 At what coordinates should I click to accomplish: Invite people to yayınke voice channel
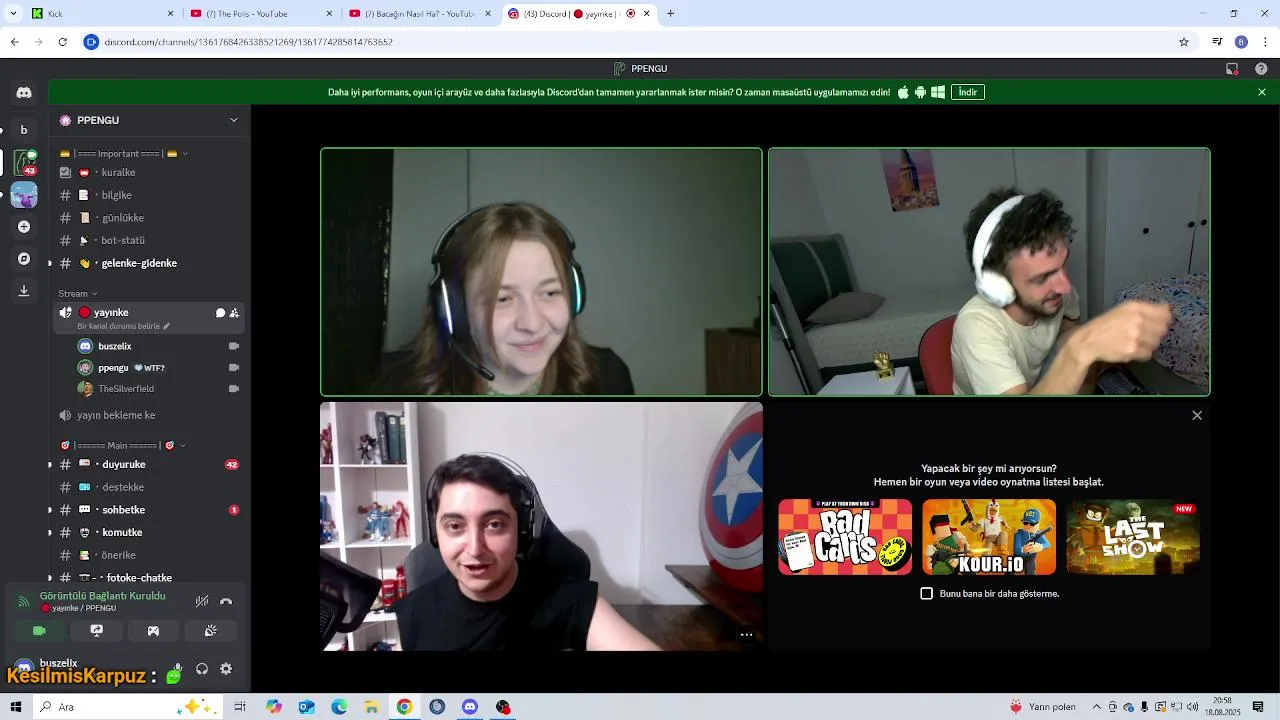pos(234,313)
